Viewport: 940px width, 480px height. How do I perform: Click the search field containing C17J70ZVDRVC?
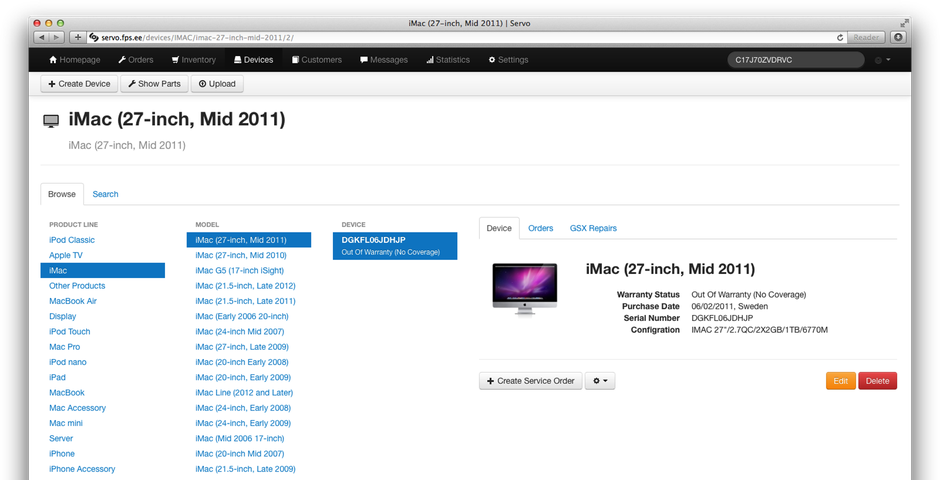pyautogui.click(x=796, y=60)
